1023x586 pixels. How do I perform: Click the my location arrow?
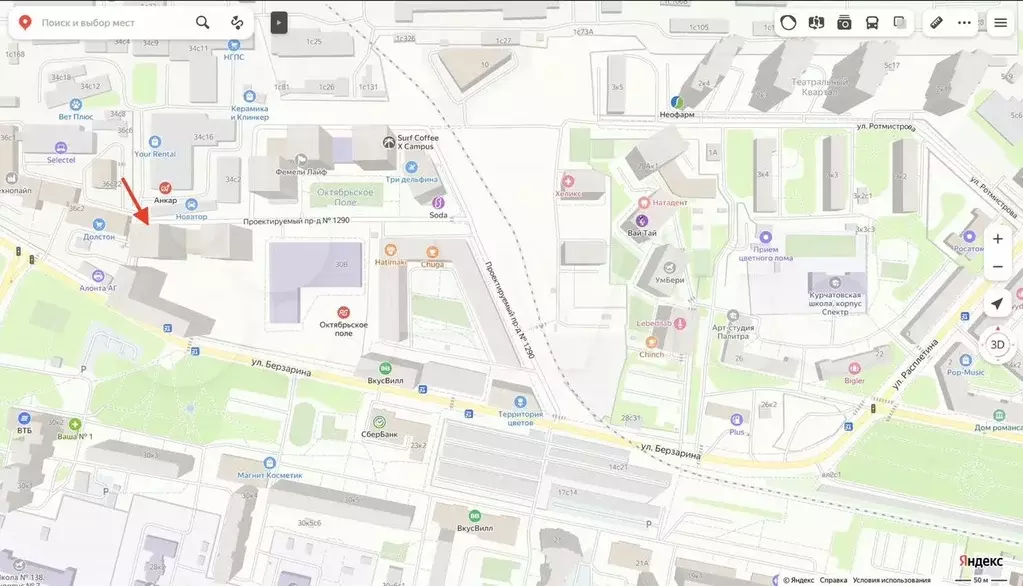[997, 303]
